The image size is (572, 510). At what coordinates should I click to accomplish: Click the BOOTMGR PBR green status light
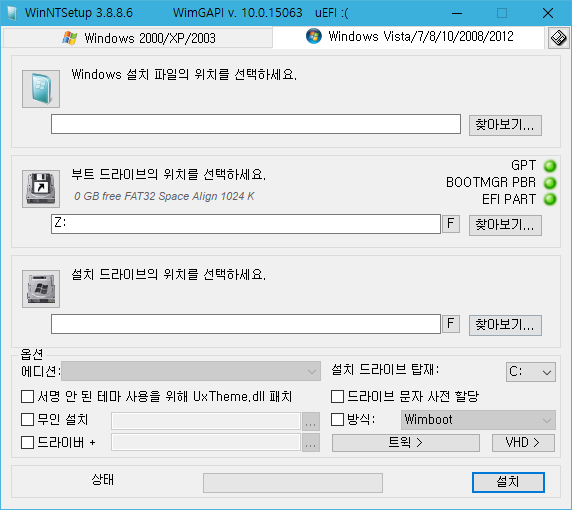(x=550, y=182)
